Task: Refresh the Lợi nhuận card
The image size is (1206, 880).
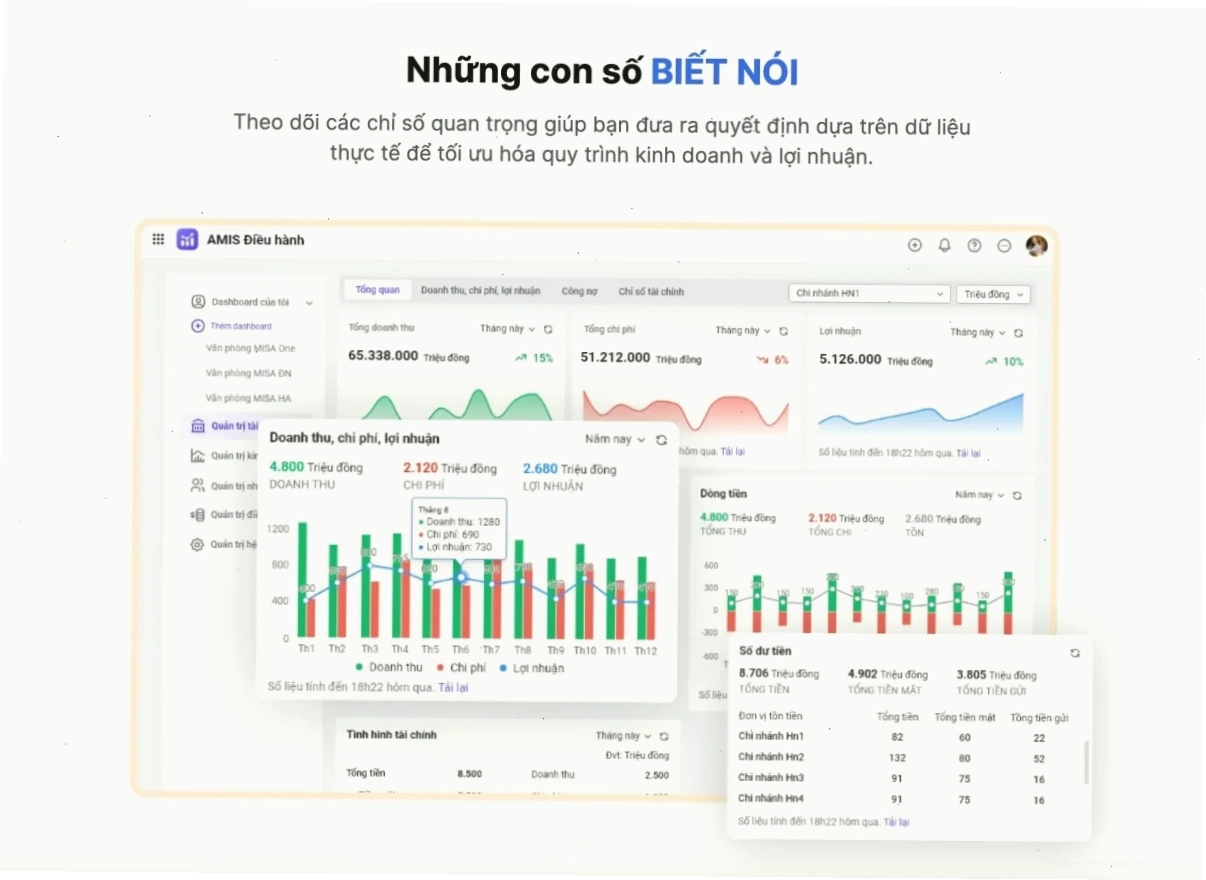Action: pos(1018,332)
